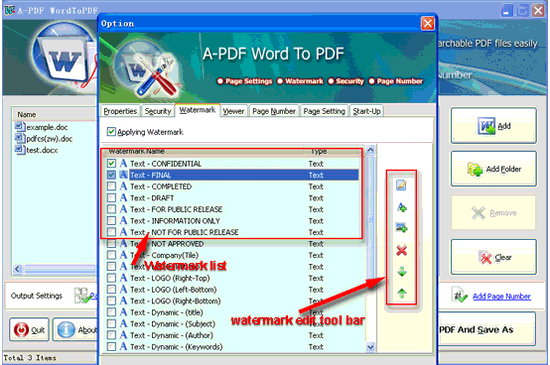Uncheck the Text - CONFIDENTIAL watermark
Screen dimensions: 550x365
(111, 163)
